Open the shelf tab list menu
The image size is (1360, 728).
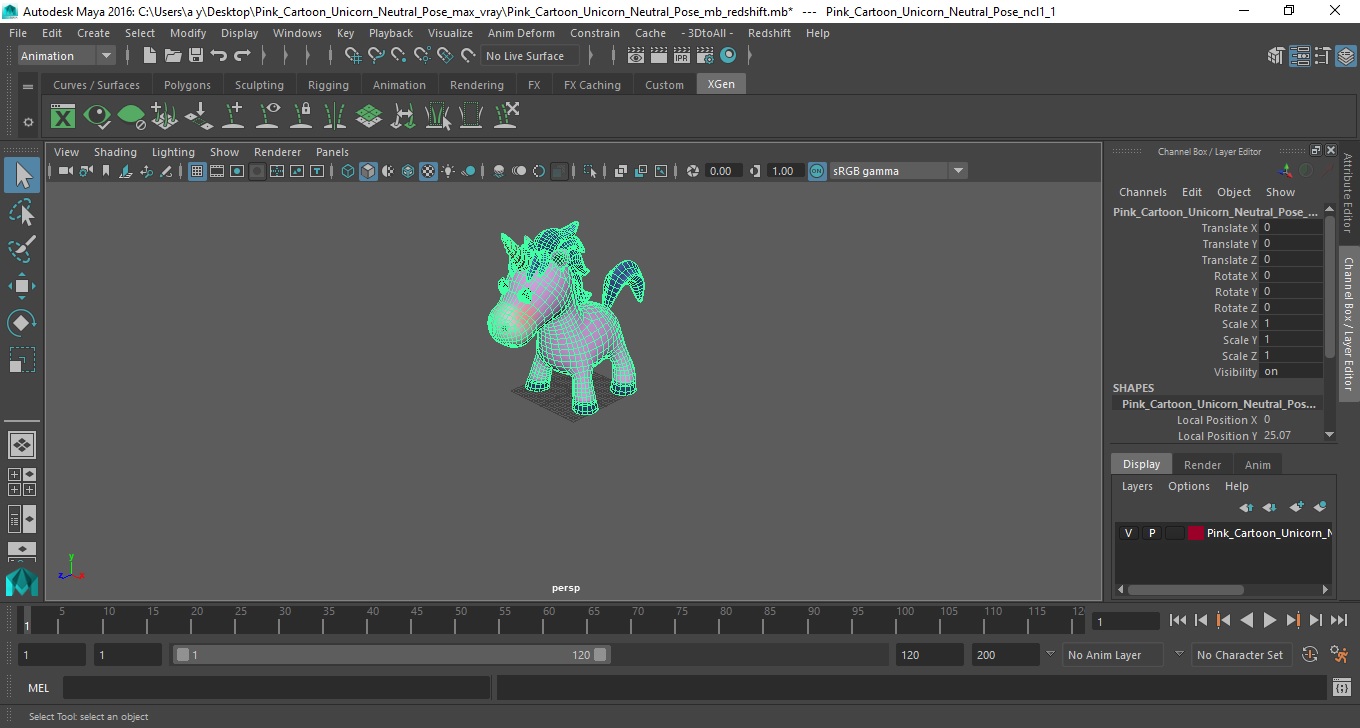[28, 86]
